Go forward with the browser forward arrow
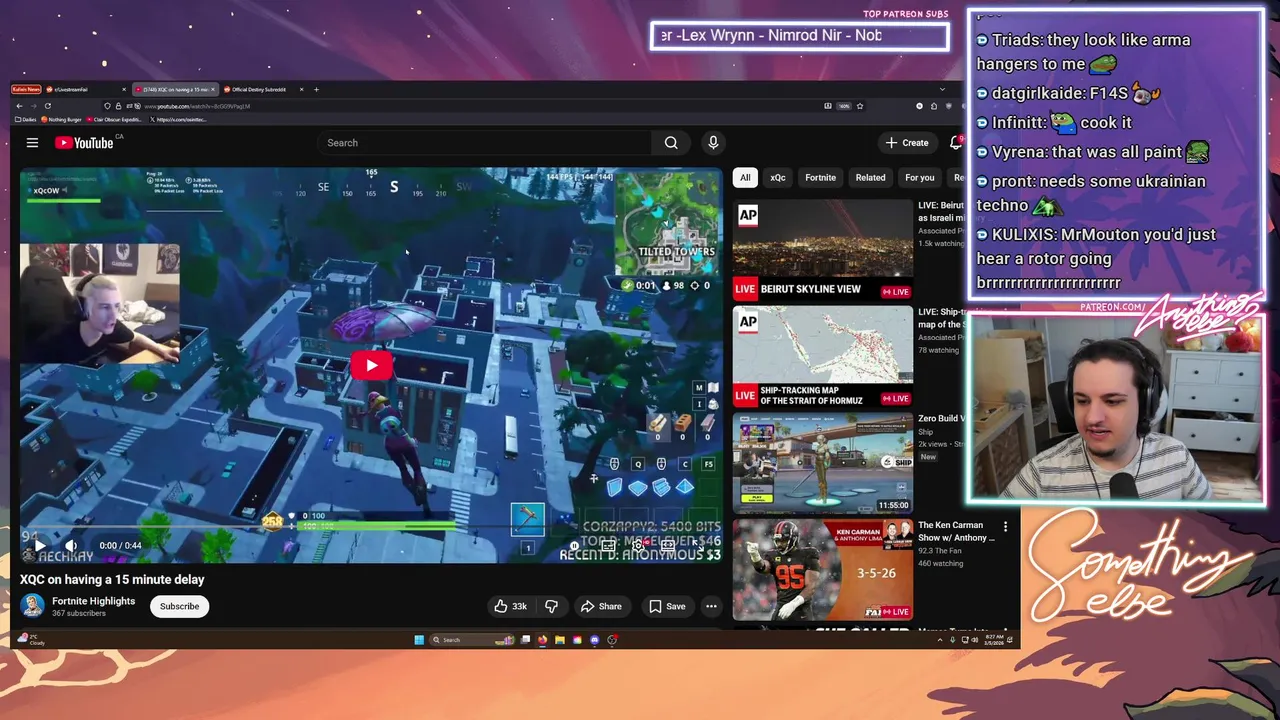This screenshot has height=720, width=1280. pyautogui.click(x=34, y=106)
